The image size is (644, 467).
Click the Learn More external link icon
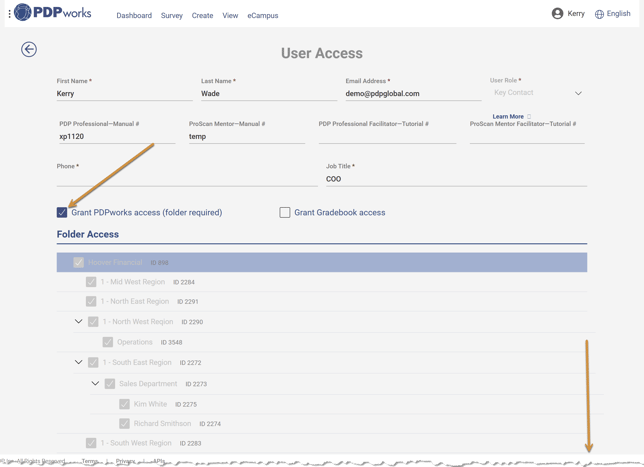[529, 116]
